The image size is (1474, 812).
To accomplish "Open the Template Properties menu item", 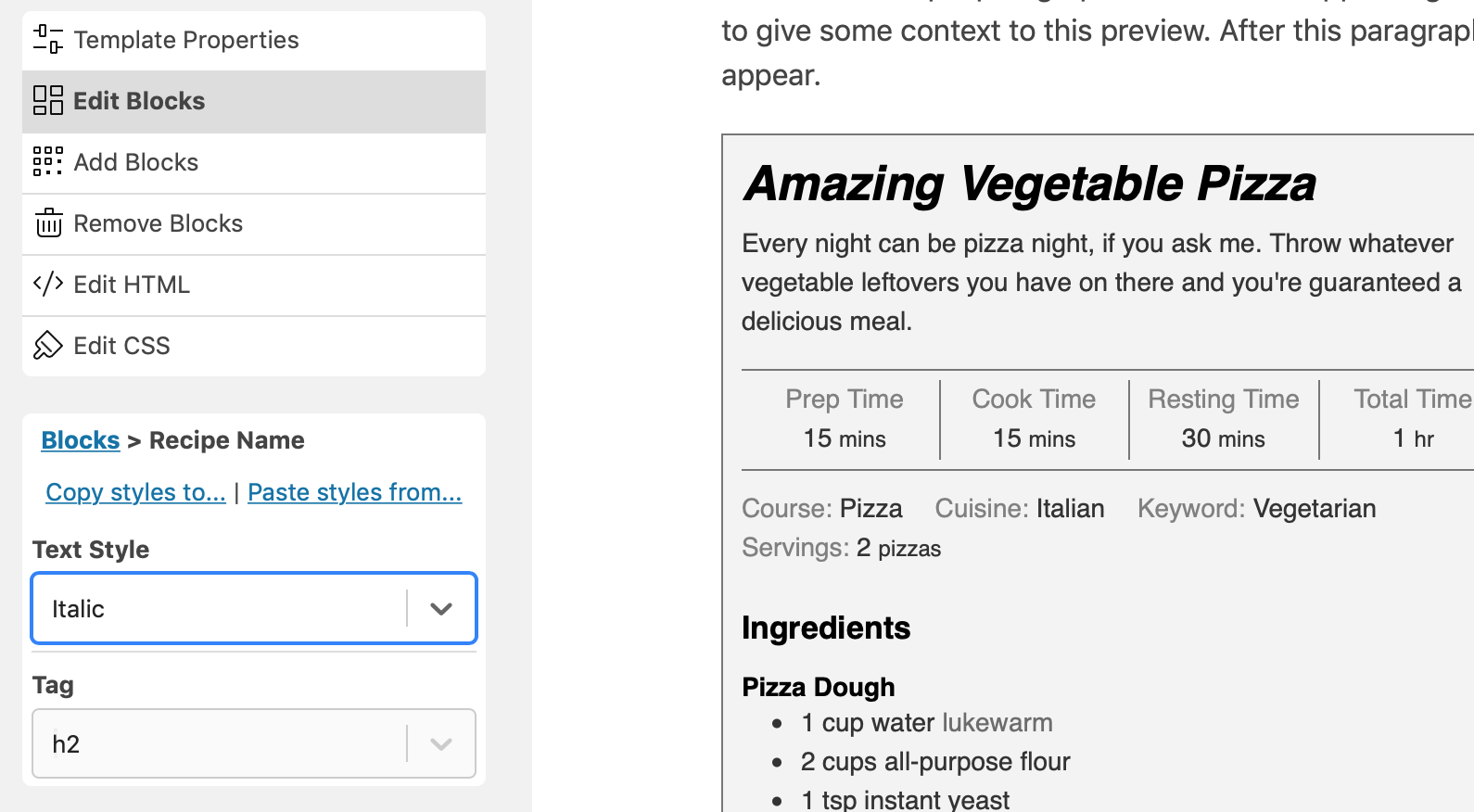I will pos(186,40).
